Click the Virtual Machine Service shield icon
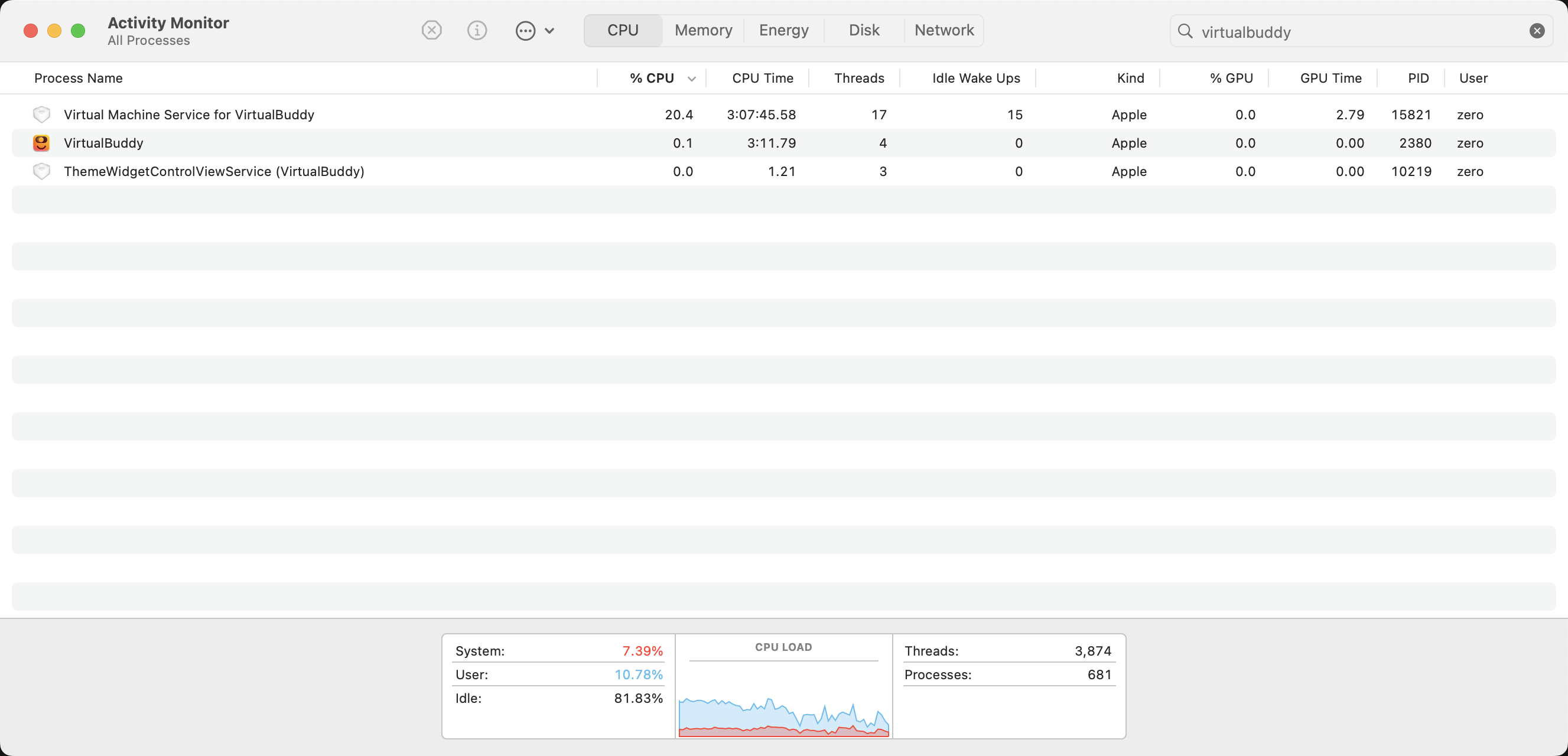The width and height of the screenshot is (1568, 756). tap(41, 115)
